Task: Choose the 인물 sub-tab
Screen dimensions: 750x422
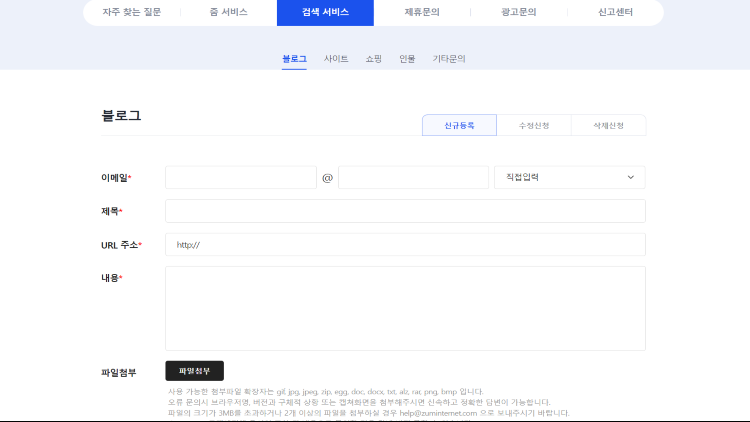Action: click(407, 59)
